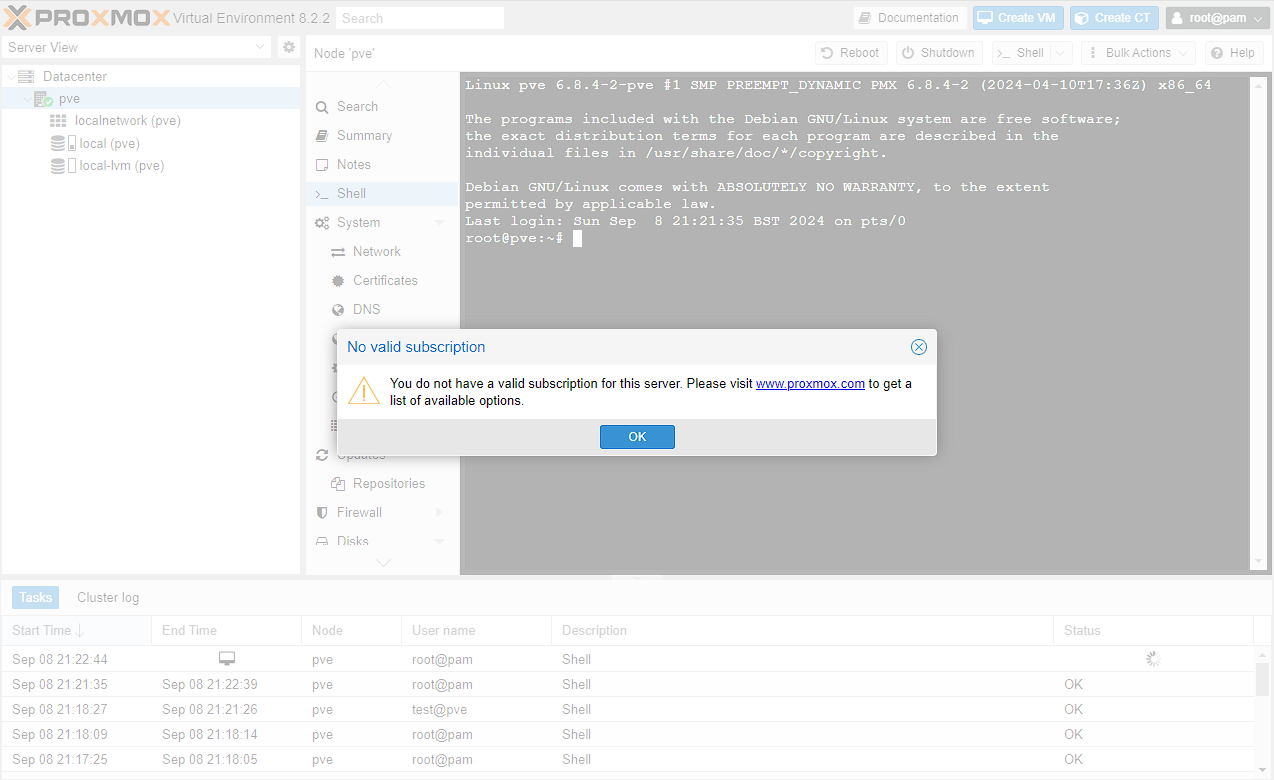
Task: Expand the Bulk Actions menu
Action: click(x=1137, y=53)
